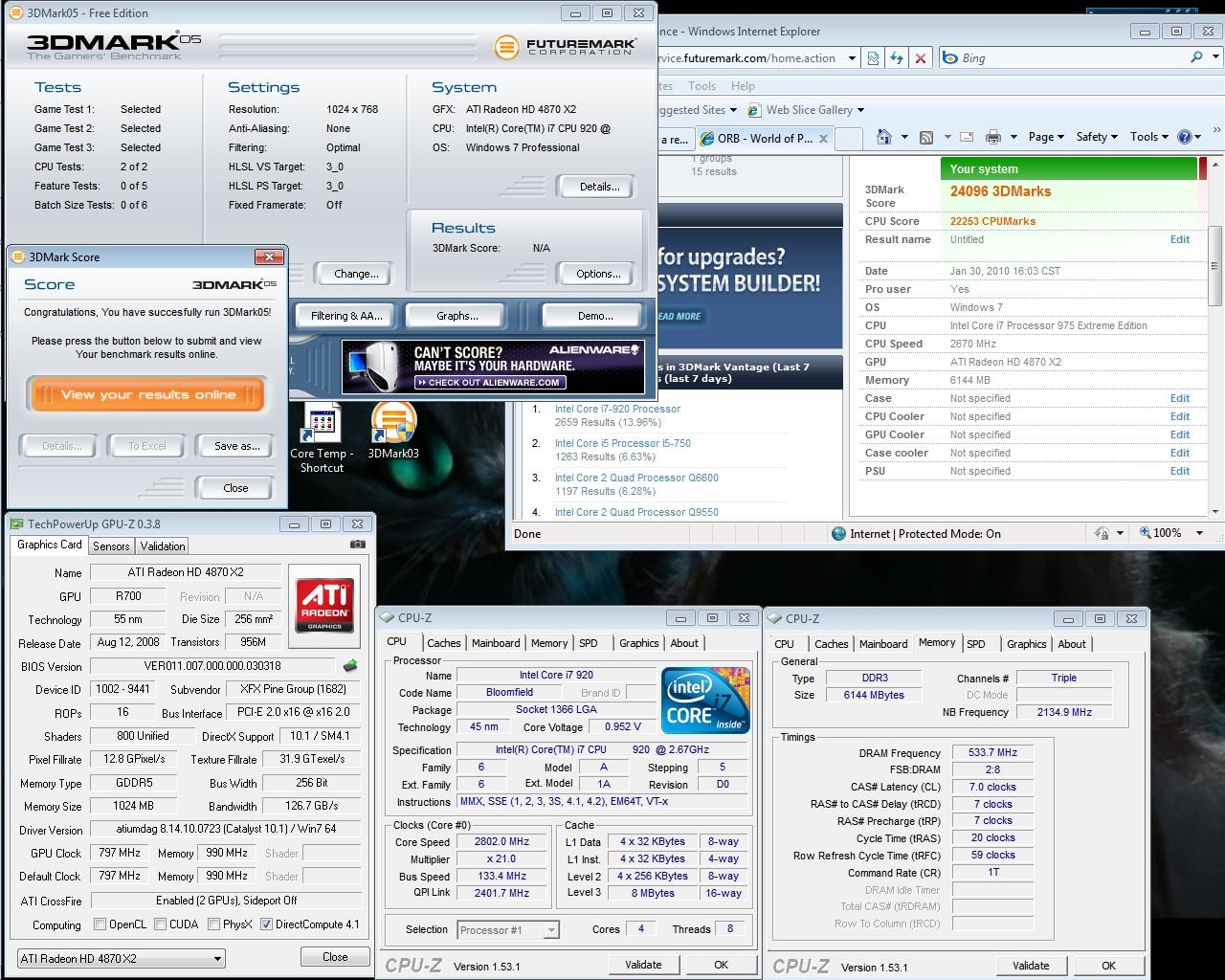Click the Intel Core 2 Quad Q6600 link
The height and width of the screenshot is (980, 1225).
[x=636, y=478]
